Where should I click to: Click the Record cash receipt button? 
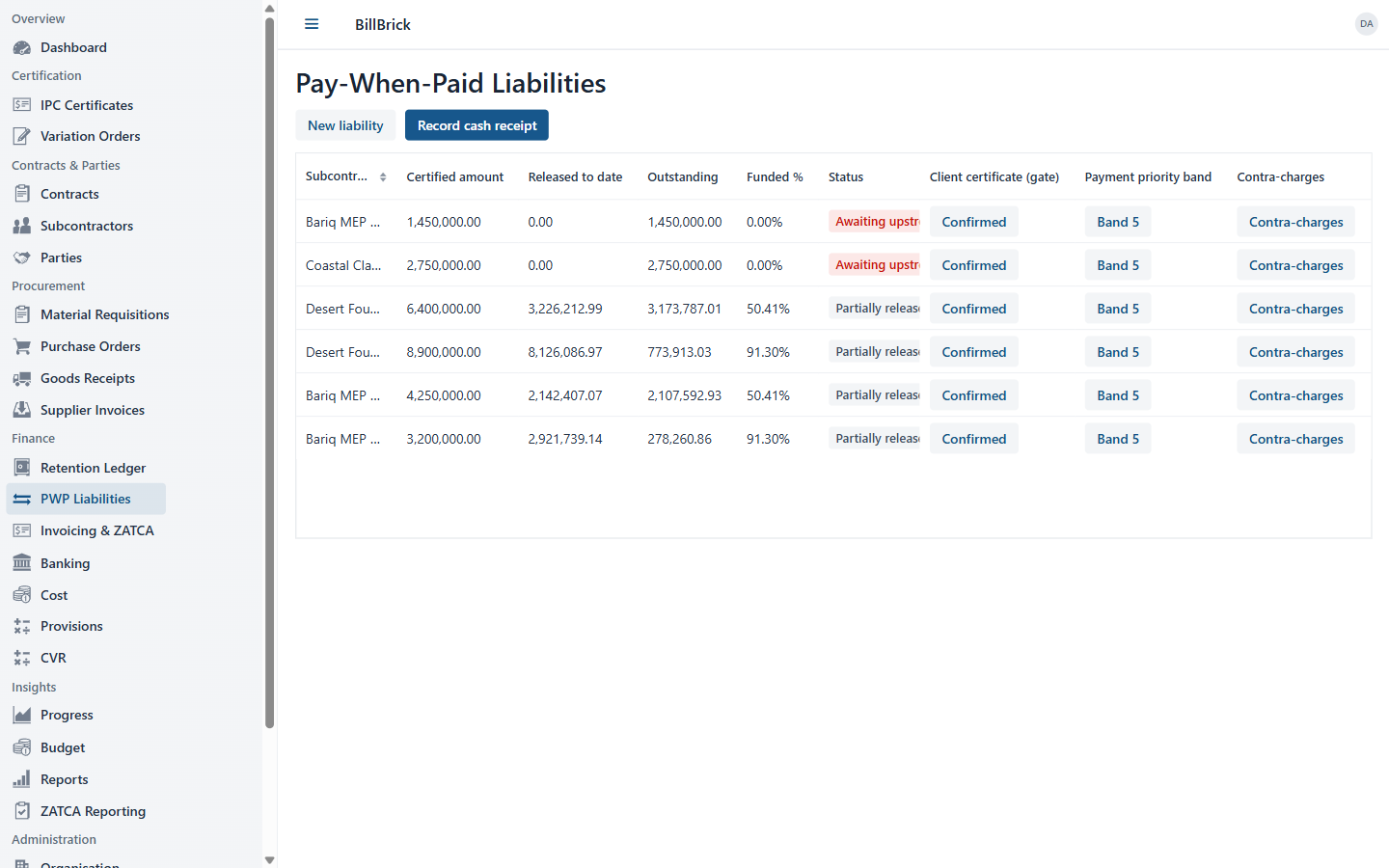477,125
